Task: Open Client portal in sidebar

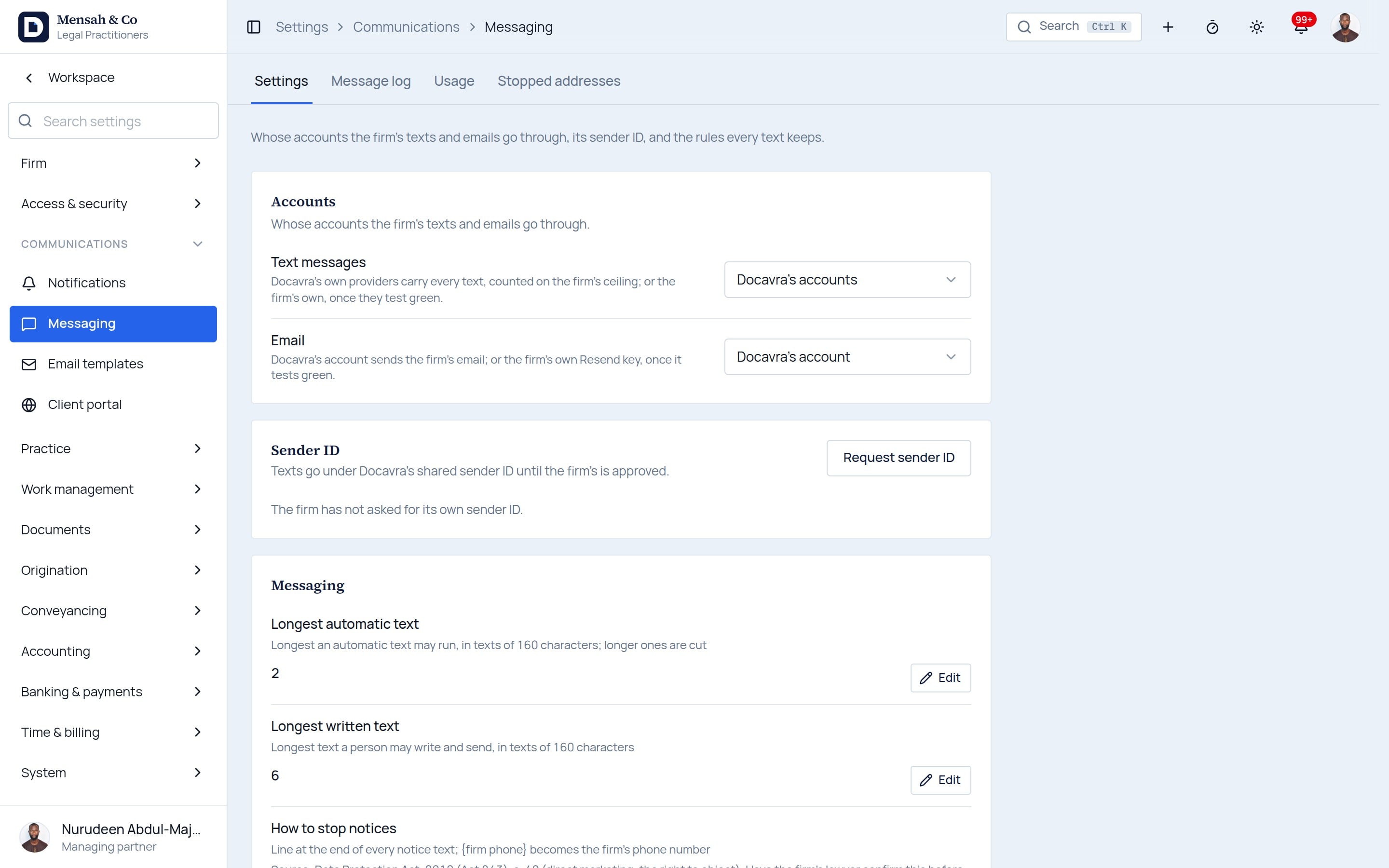Action: tap(113, 405)
